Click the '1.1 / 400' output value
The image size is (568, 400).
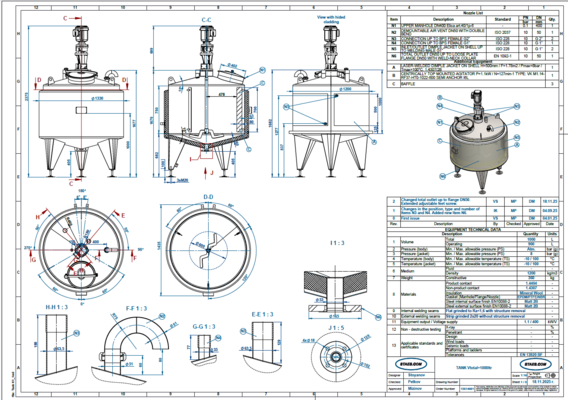click(531, 321)
